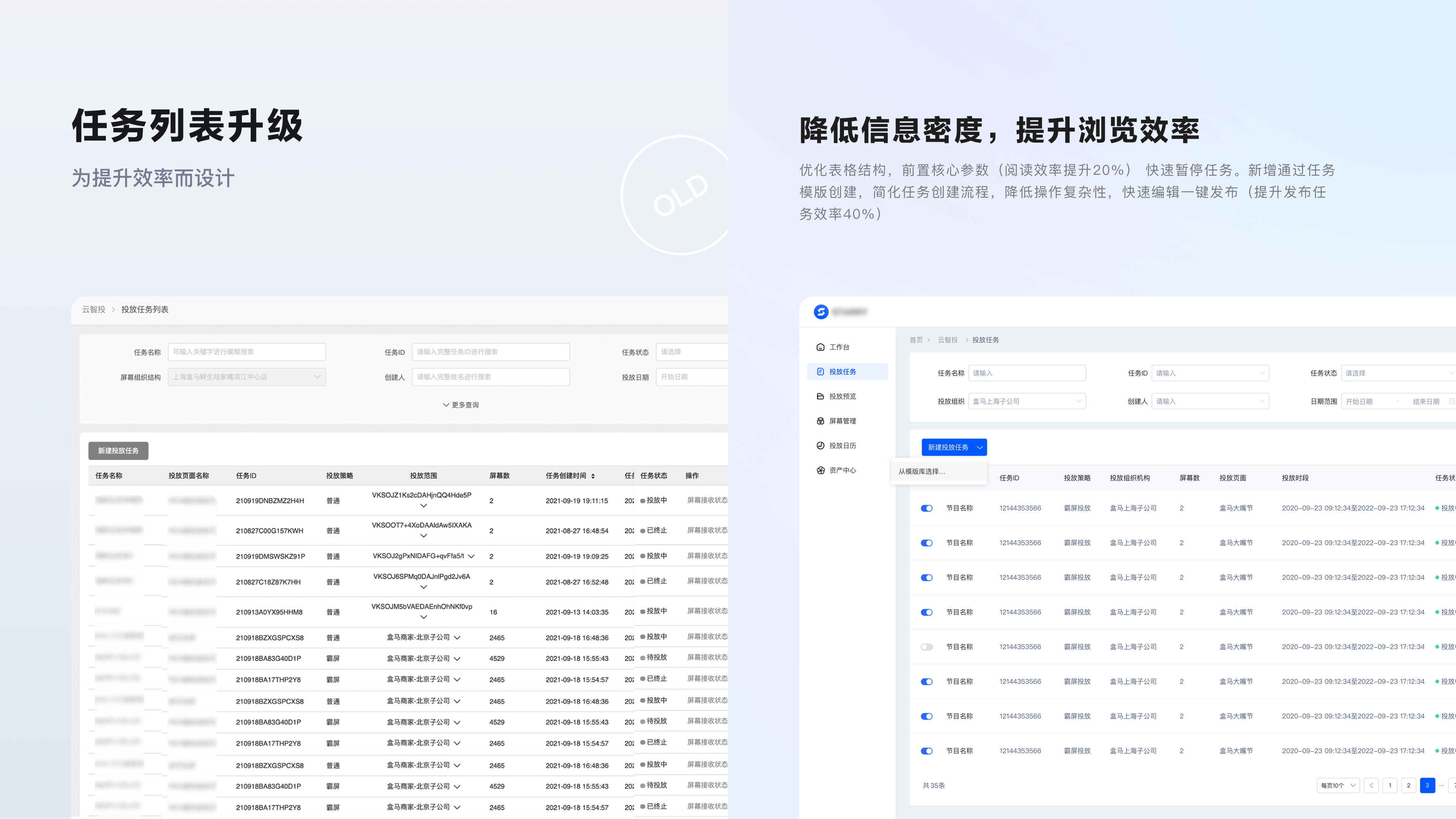Expand 投放范围 chevron for 210913A0YX95HHM8

pos(424,617)
